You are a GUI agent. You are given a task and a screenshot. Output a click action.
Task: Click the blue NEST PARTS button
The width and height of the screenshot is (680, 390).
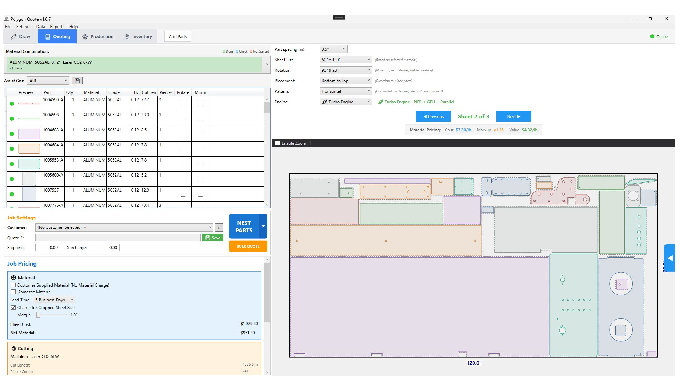244,226
